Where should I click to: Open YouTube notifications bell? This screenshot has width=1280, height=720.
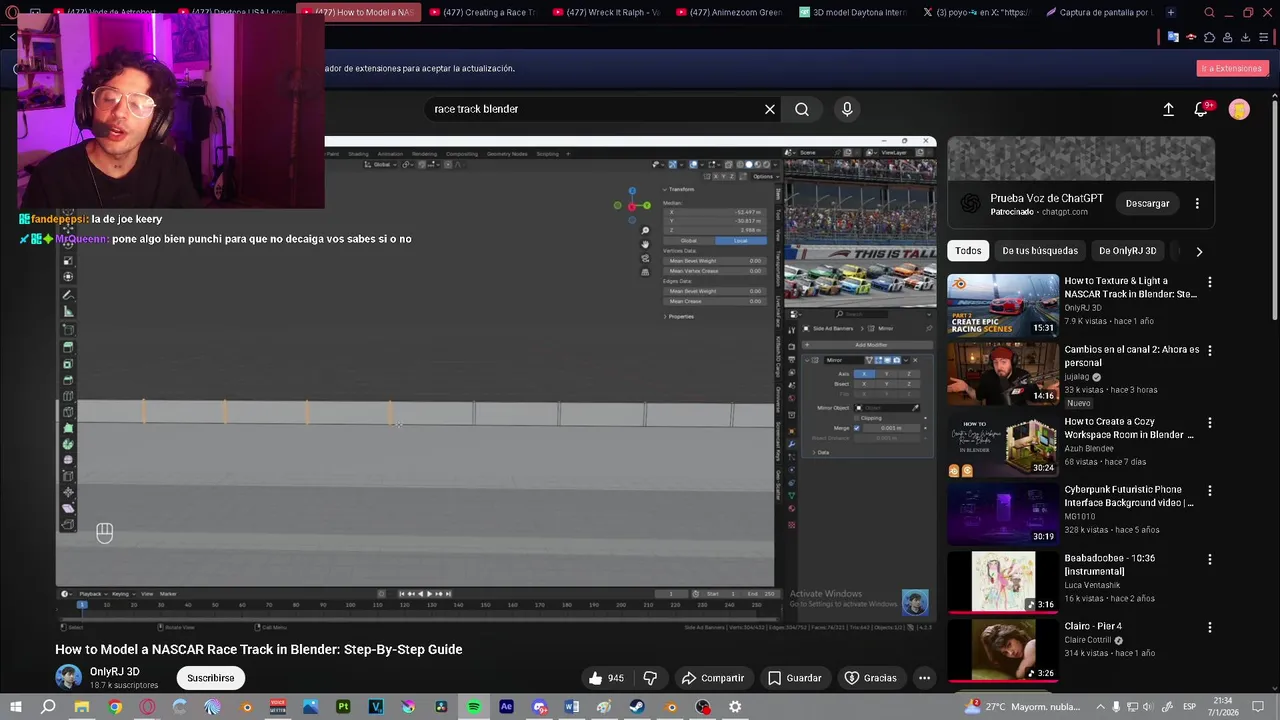[1201, 109]
